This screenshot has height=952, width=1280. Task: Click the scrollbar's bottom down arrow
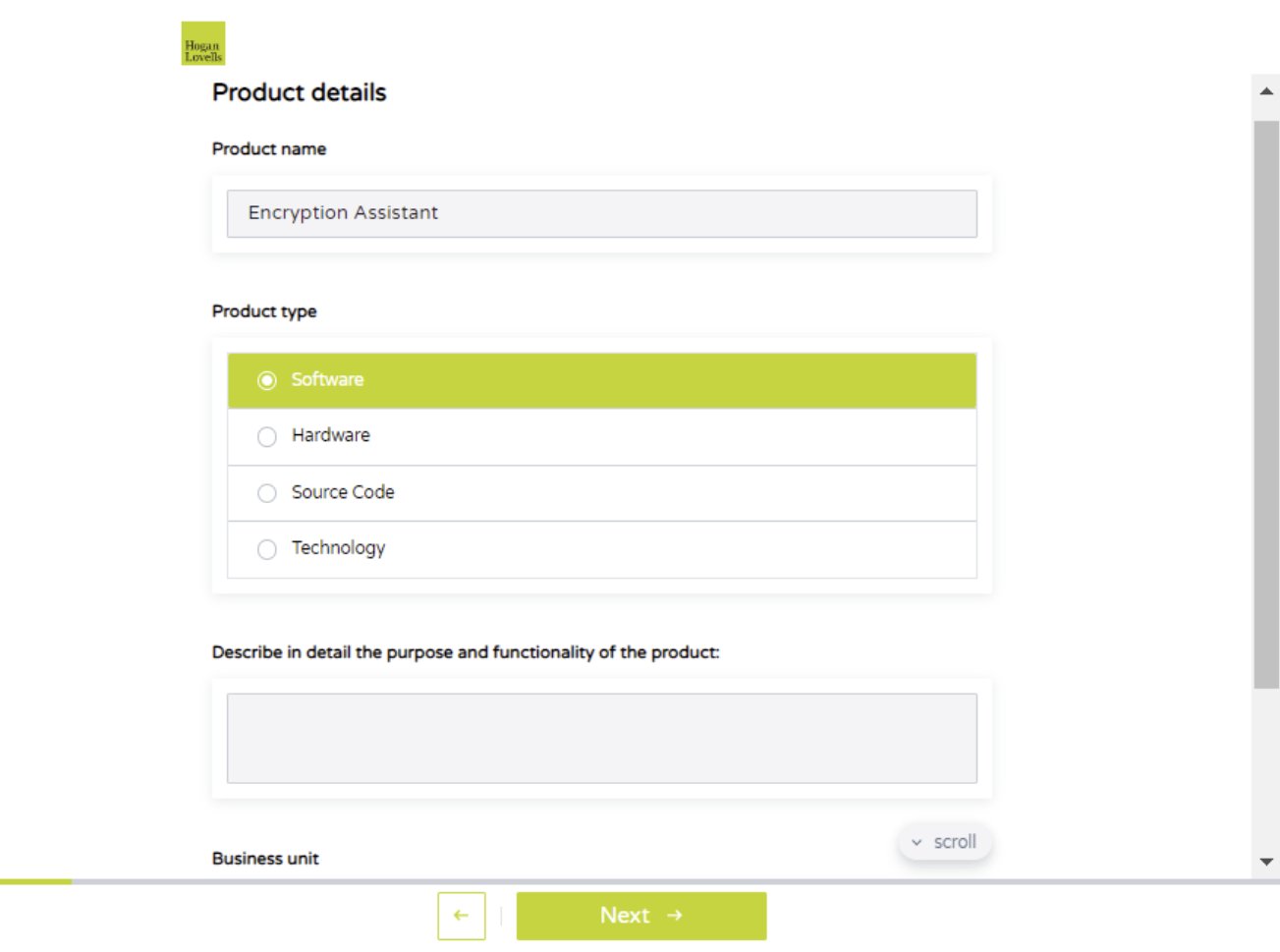click(1266, 862)
